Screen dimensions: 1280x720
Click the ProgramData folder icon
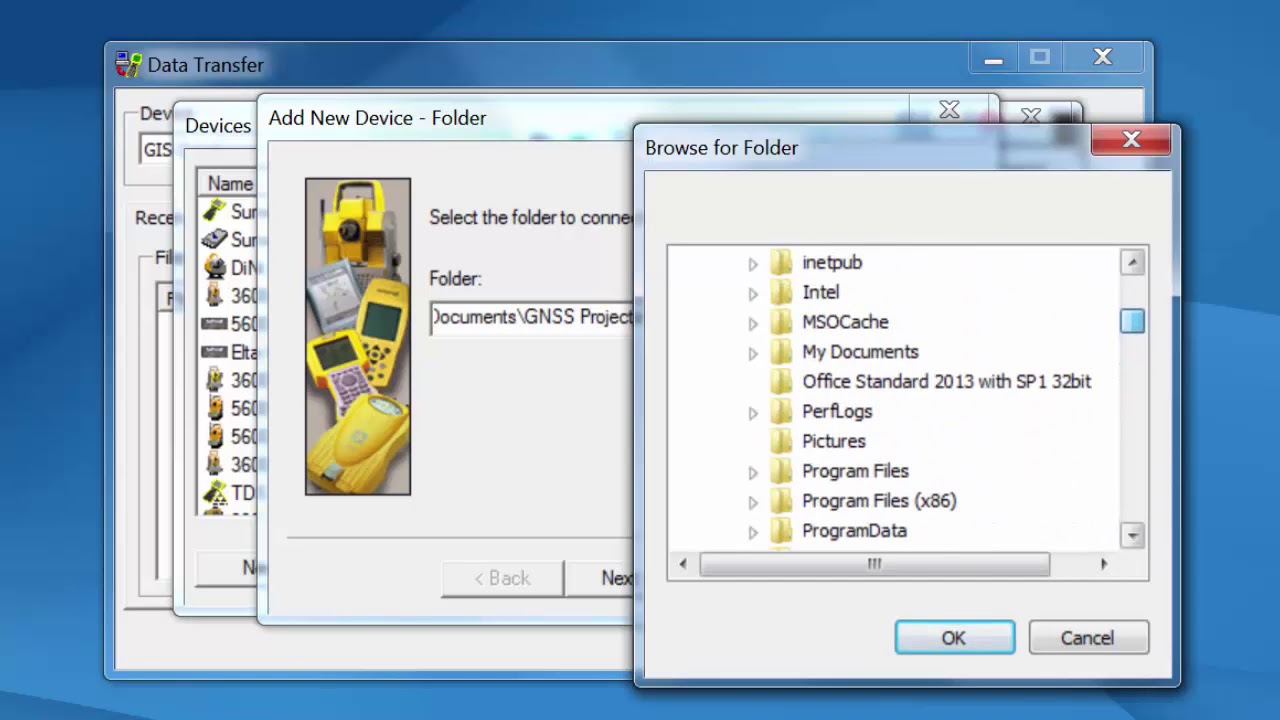(x=781, y=531)
